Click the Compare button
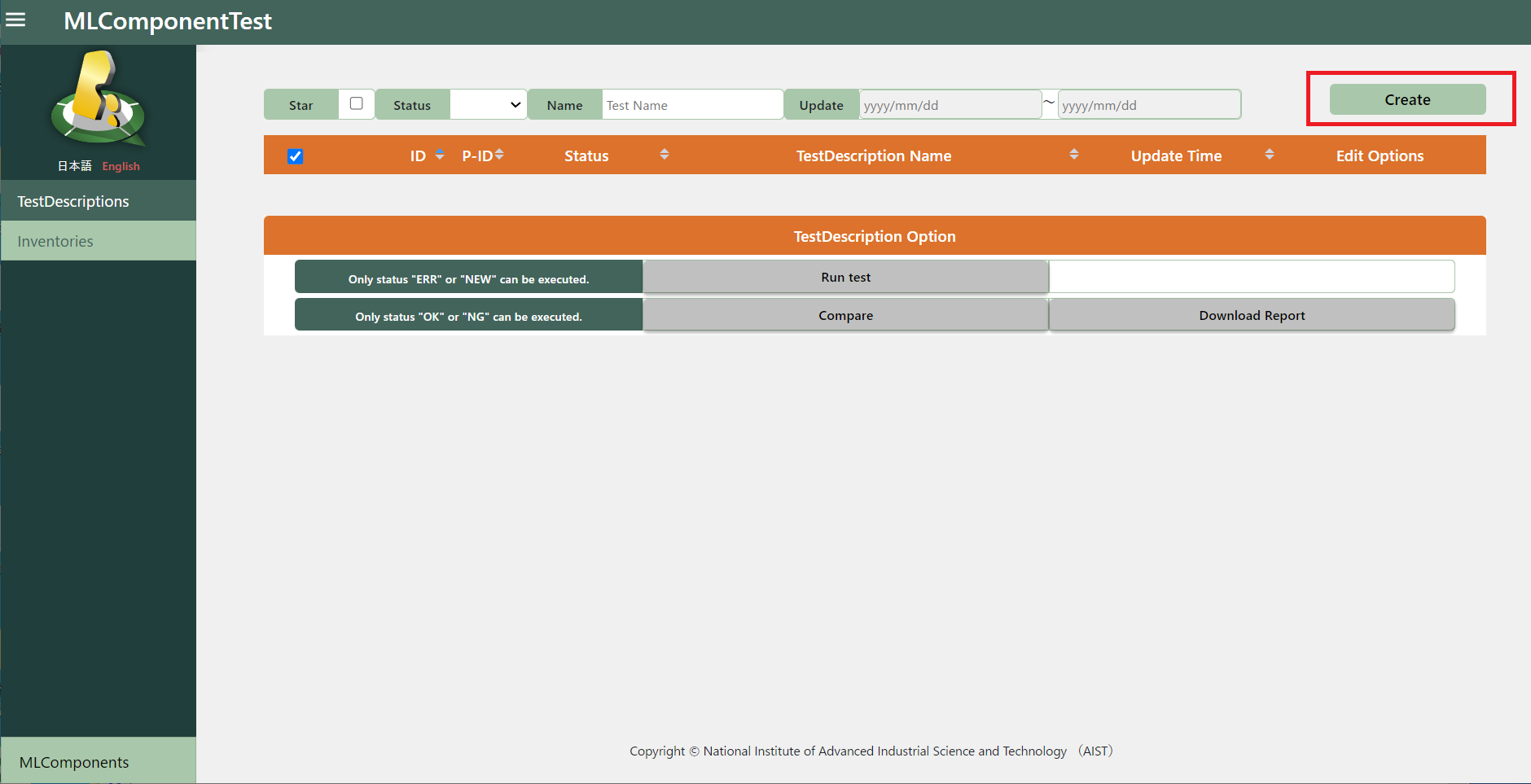This screenshot has width=1531, height=784. coord(845,316)
